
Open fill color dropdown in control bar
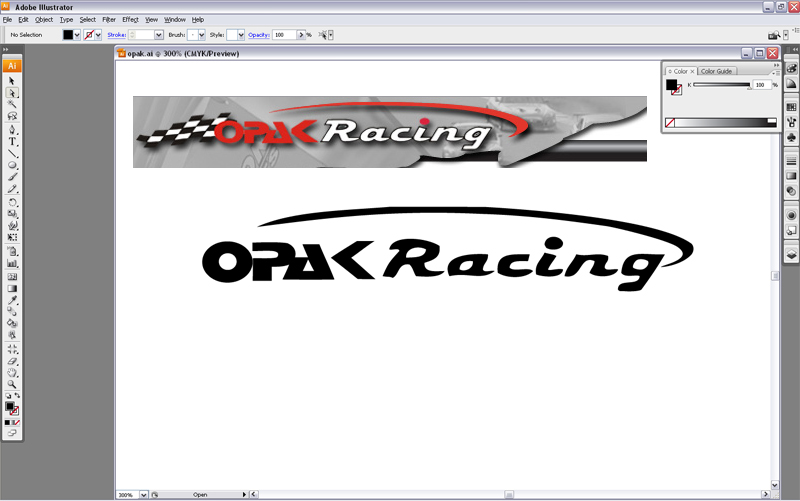click(77, 35)
